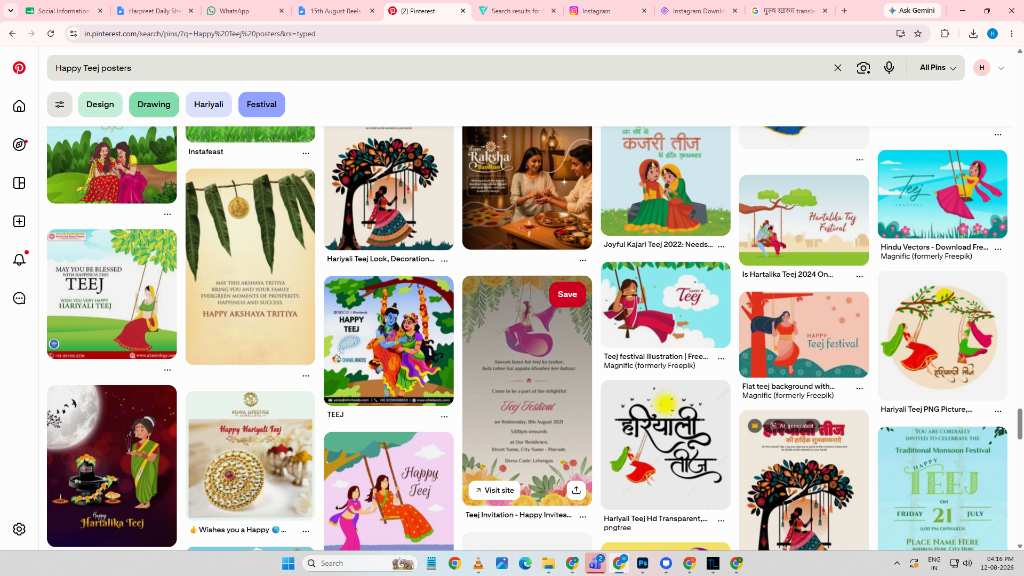Toggle the Hariyali filter chip

208,104
